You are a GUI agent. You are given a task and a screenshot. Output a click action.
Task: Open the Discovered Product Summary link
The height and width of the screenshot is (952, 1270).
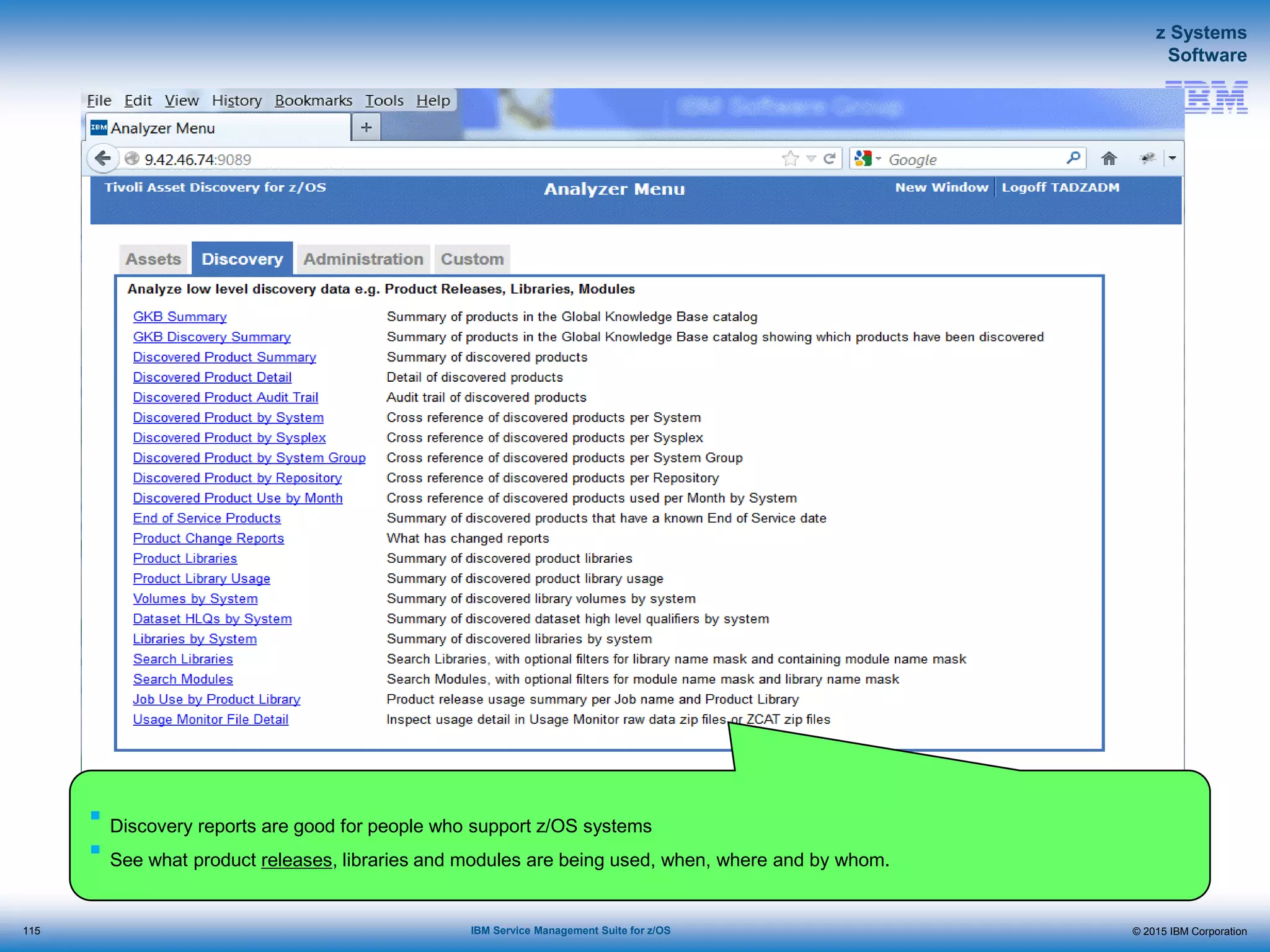point(224,357)
